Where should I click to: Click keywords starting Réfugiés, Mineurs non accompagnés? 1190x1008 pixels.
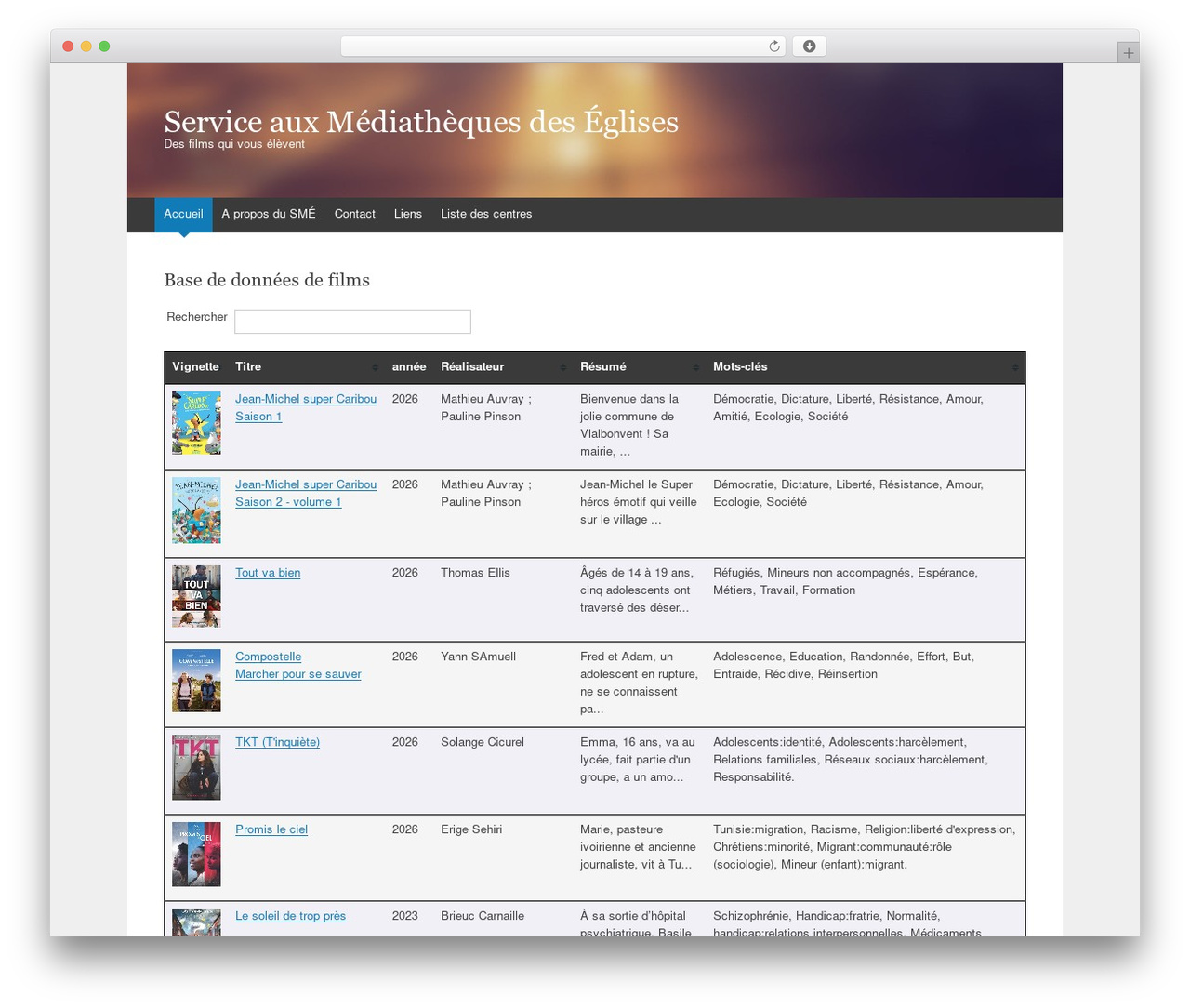point(845,581)
